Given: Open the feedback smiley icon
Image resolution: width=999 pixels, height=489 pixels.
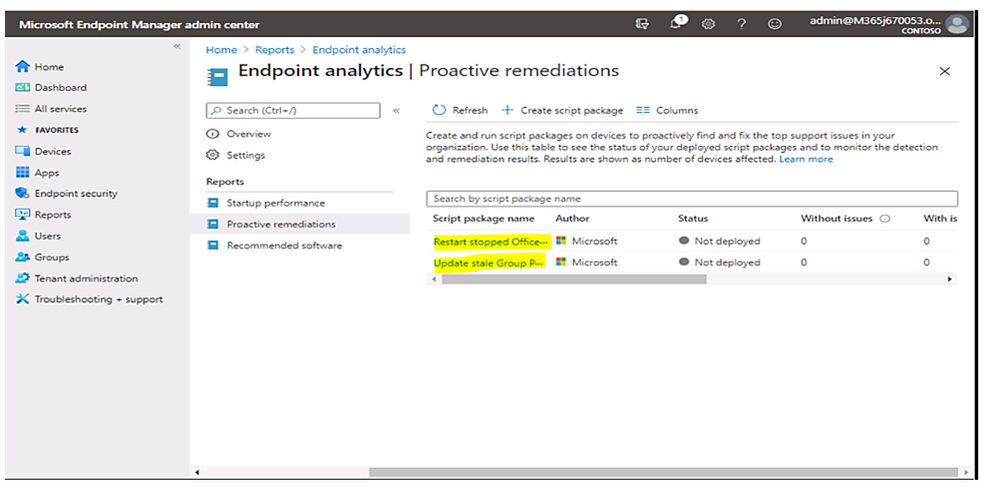Looking at the screenshot, I should coord(775,24).
